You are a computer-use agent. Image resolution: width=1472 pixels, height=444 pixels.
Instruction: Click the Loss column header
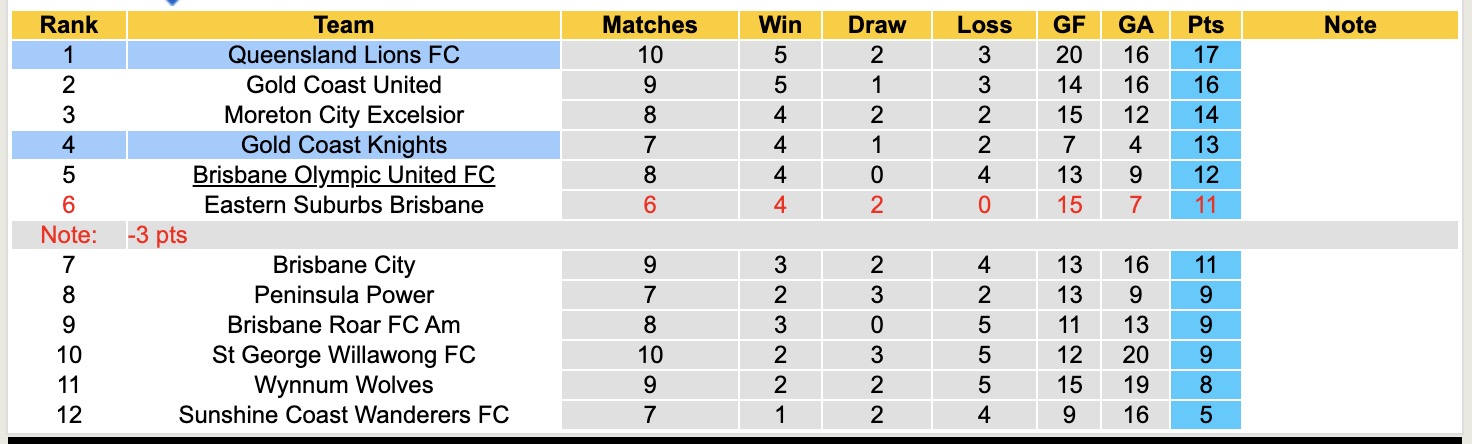click(984, 25)
